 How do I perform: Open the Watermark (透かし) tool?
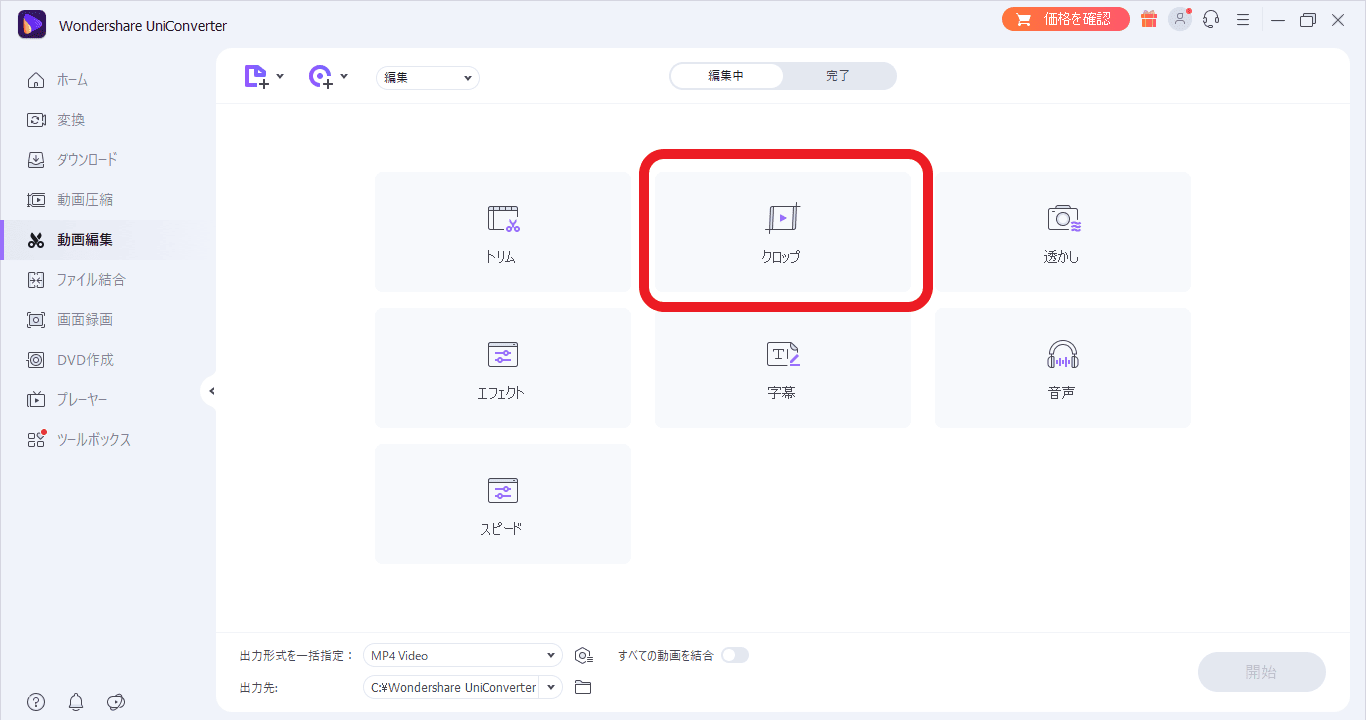pos(1062,232)
